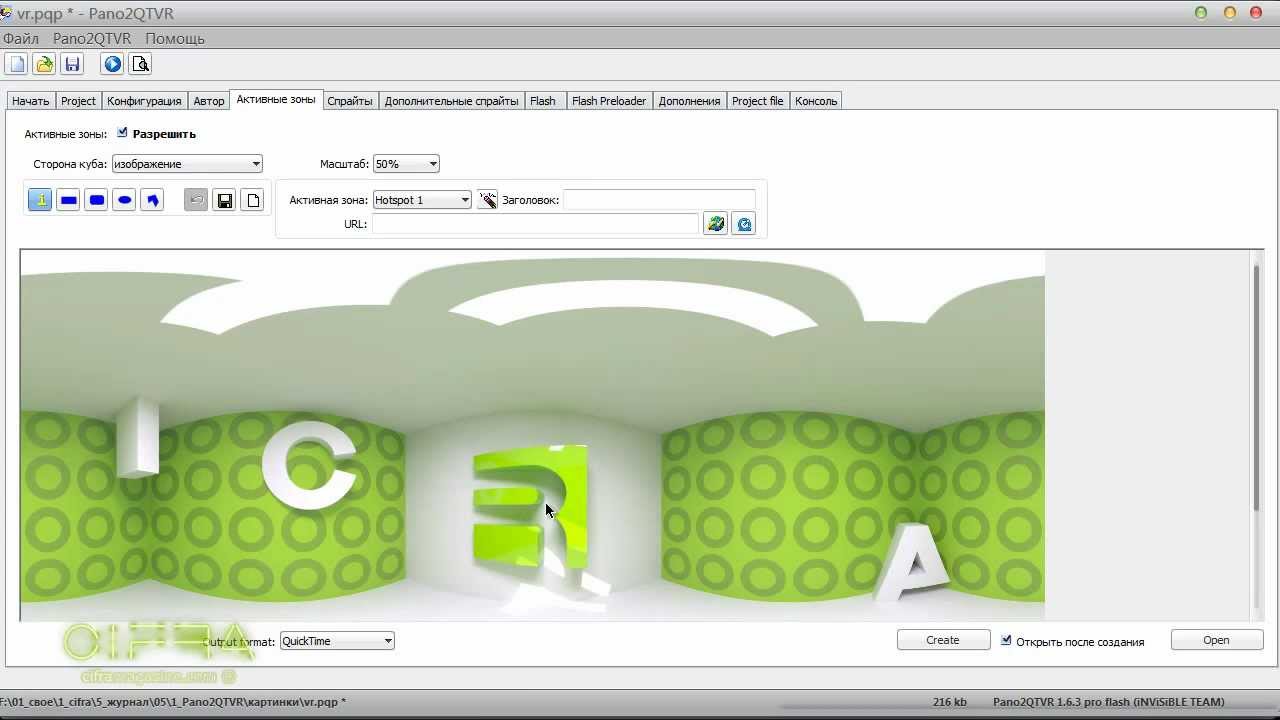Toggle the Разрешить active zones checkbox
The width and height of the screenshot is (1280, 720).
pos(122,132)
